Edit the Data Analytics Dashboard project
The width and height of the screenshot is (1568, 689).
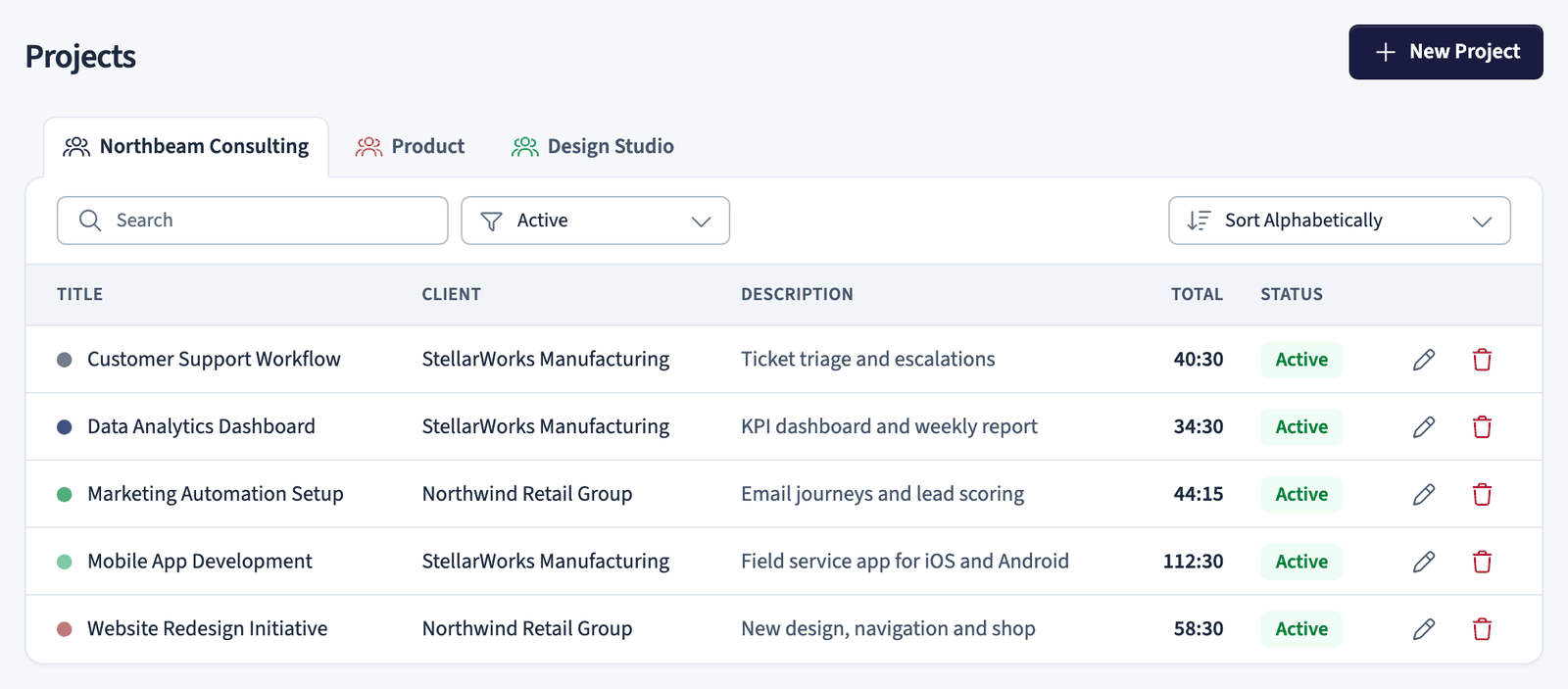coord(1424,426)
